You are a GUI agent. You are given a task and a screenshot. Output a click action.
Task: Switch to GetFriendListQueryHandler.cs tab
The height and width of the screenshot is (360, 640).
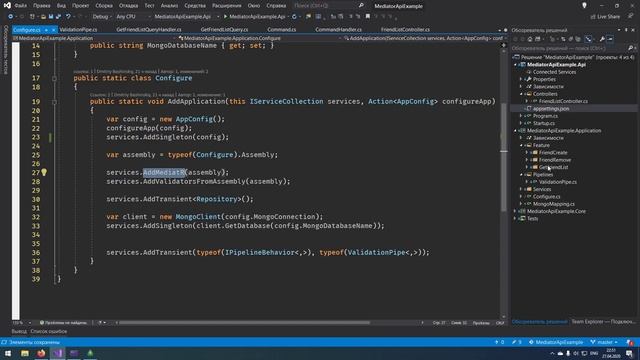pyautogui.click(x=149, y=30)
